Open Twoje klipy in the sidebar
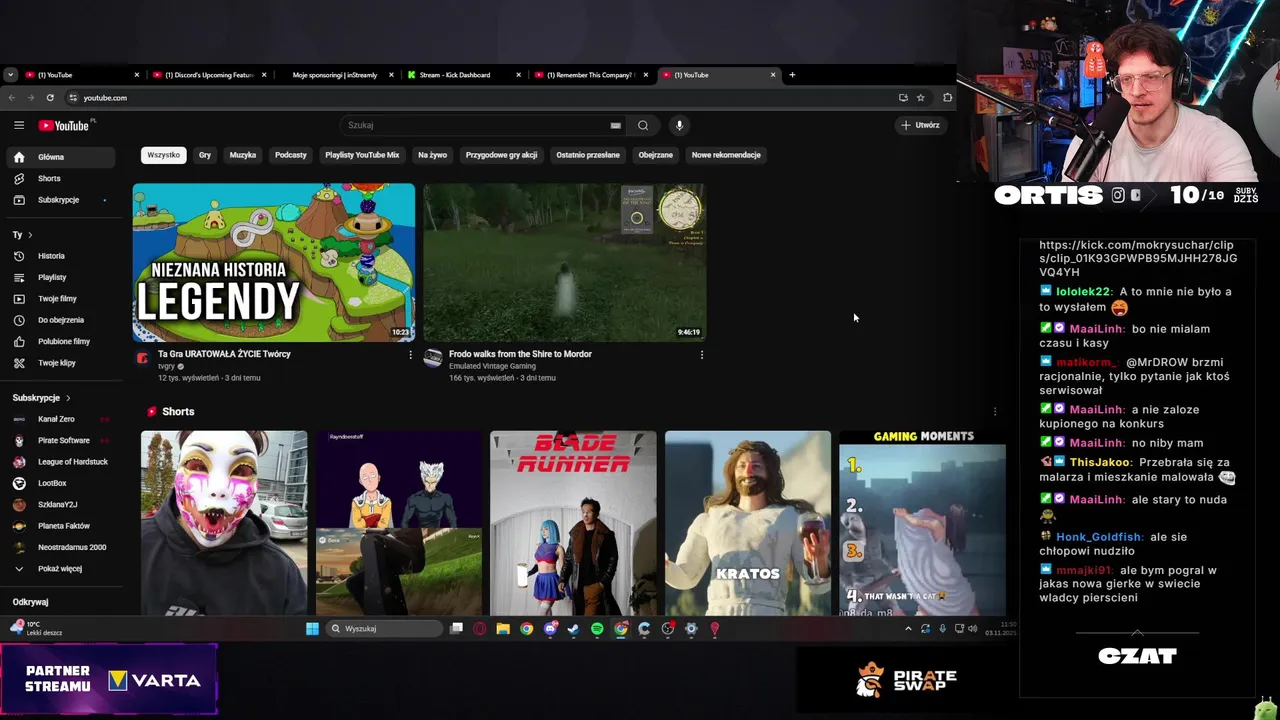1280x720 pixels. [x=62, y=363]
